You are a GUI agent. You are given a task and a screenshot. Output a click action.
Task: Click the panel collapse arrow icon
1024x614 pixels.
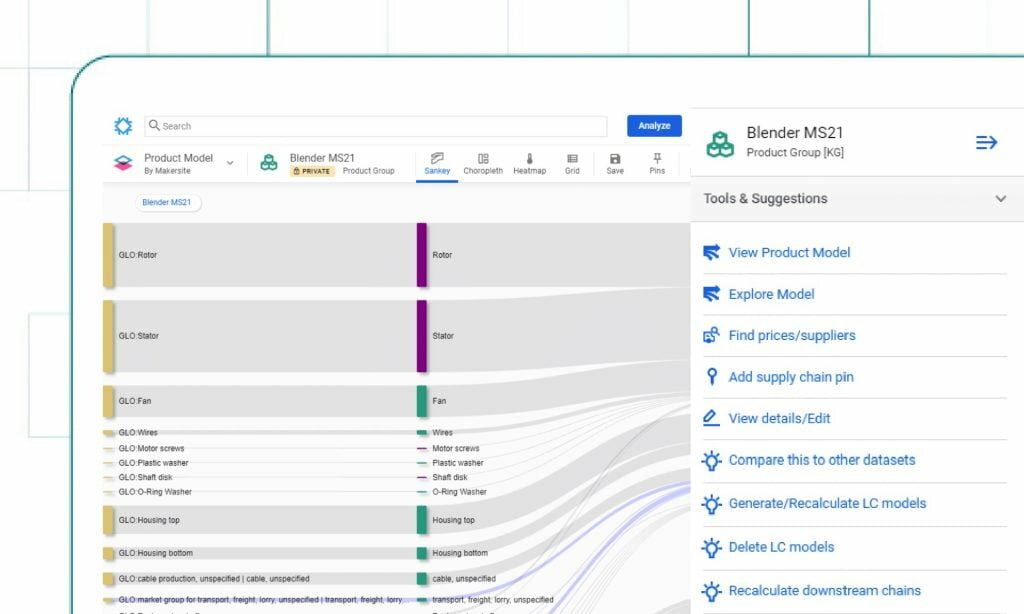click(x=986, y=142)
